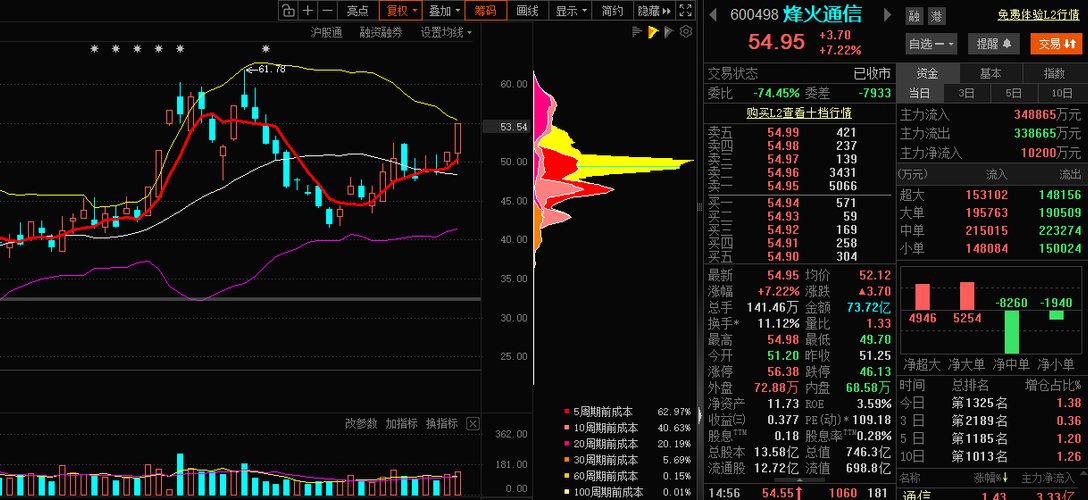Switch to the 资金 tab
Viewport: 1088px width, 500px height.
928,74
